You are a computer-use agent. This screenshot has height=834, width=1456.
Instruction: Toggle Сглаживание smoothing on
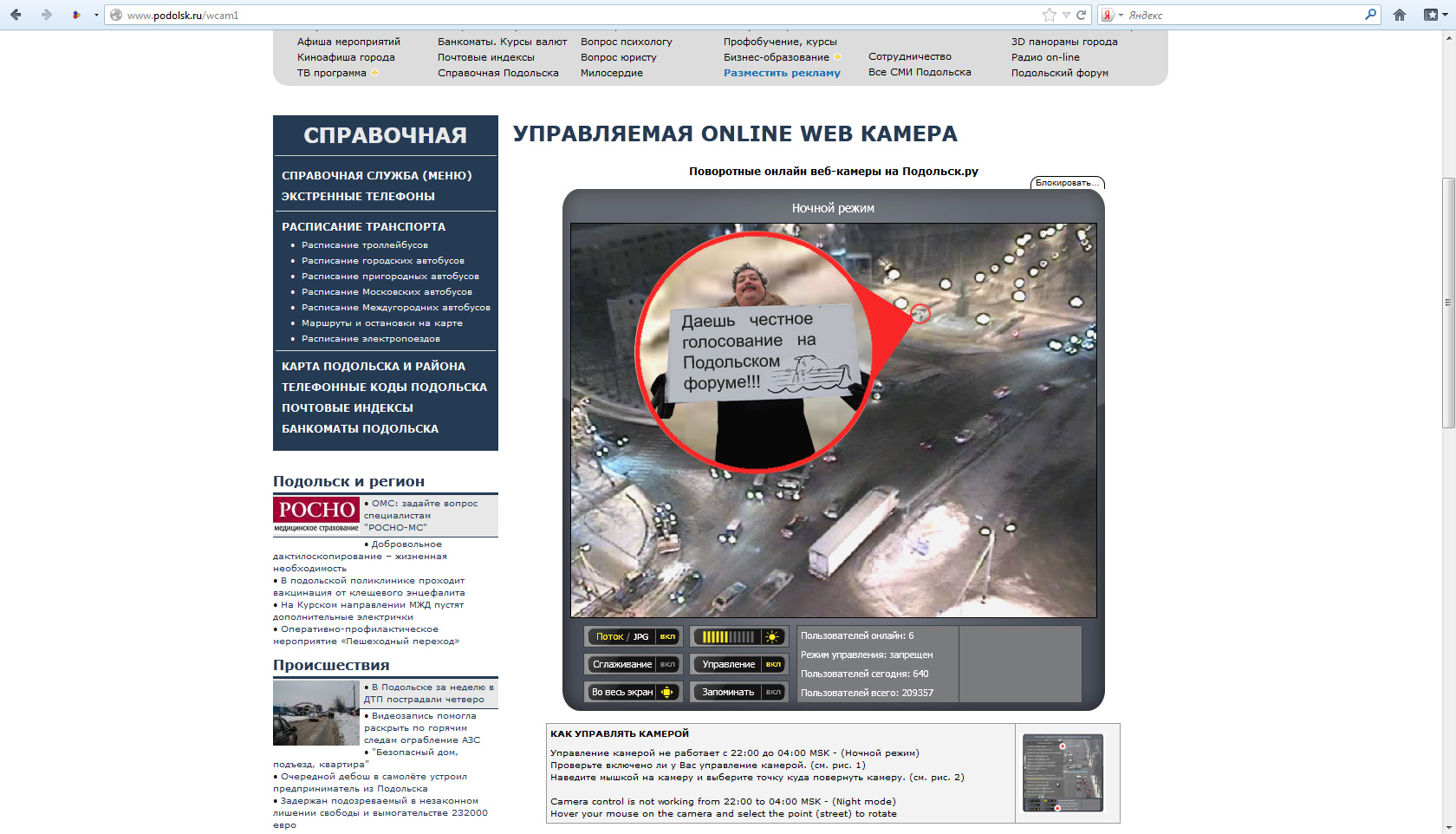tap(667, 664)
